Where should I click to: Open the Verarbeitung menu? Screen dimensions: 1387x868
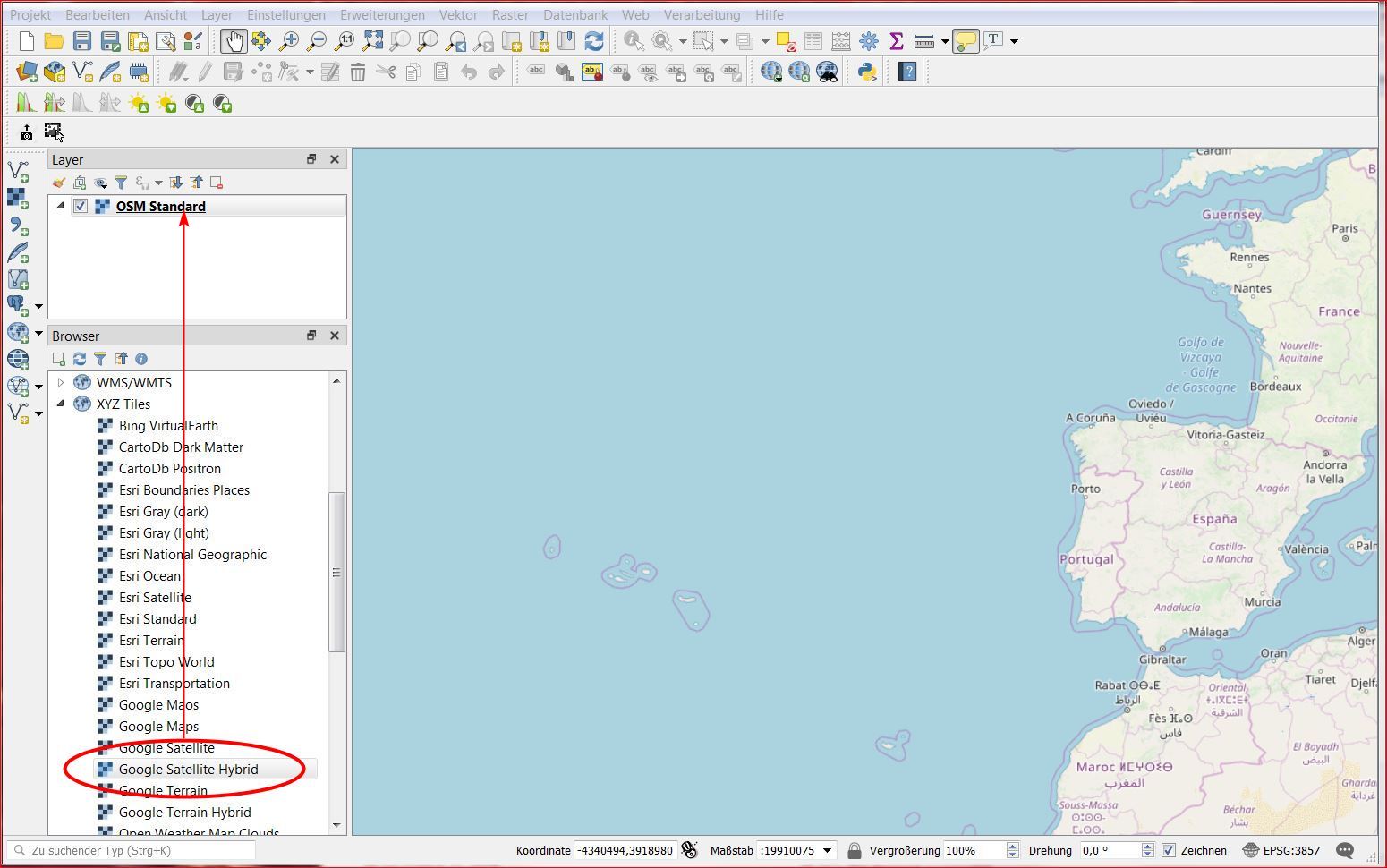pyautogui.click(x=702, y=15)
